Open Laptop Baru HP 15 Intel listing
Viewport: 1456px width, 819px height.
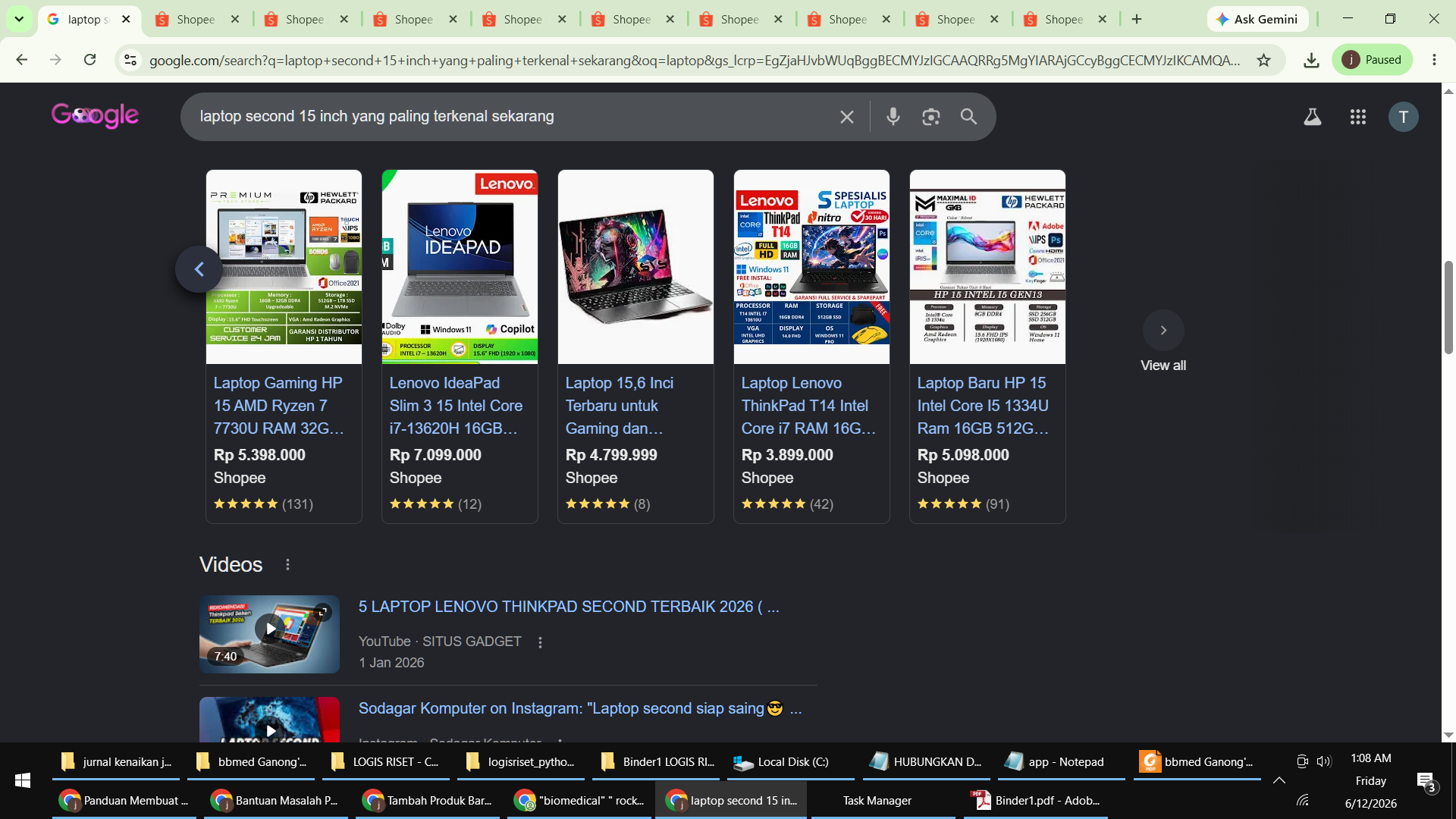point(983,406)
